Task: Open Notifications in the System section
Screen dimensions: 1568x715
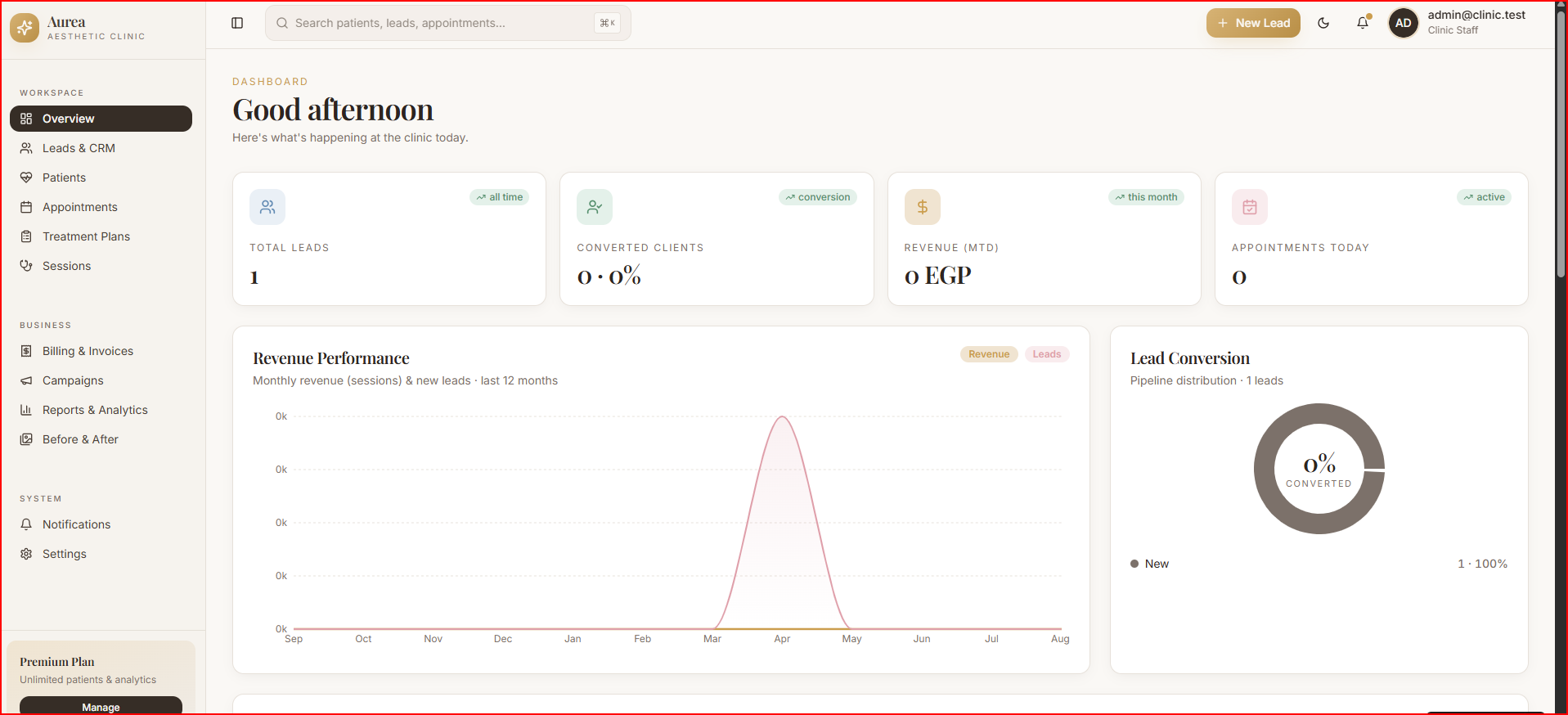Action: (x=101, y=524)
